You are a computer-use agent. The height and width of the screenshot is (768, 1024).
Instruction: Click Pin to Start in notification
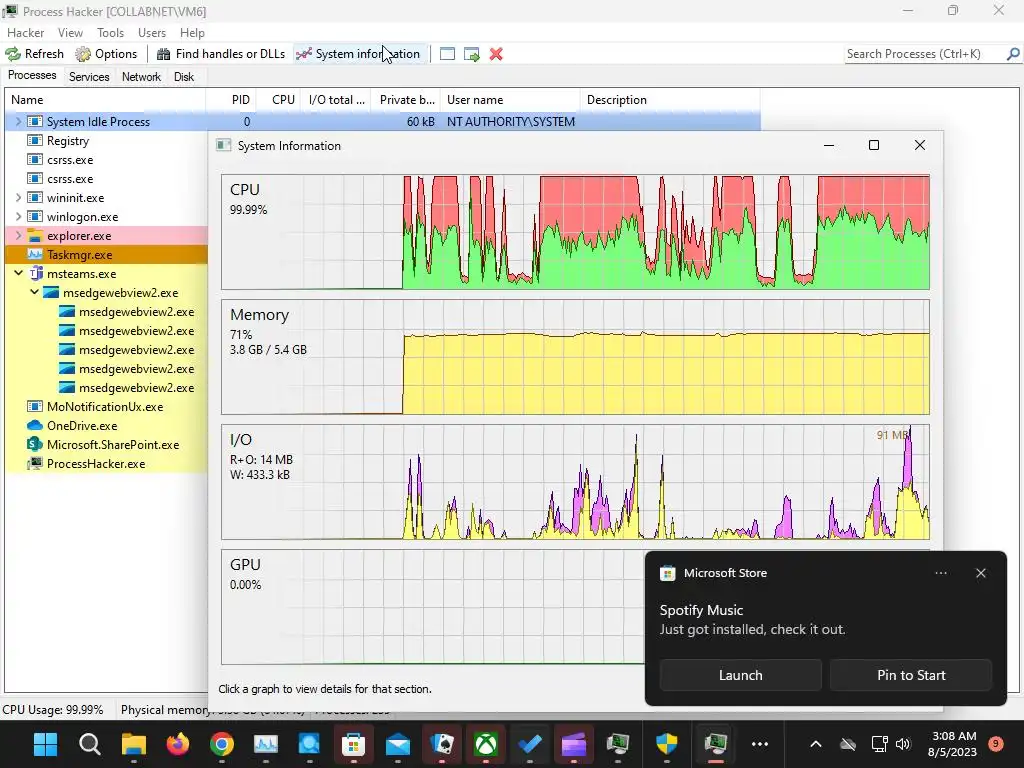point(911,675)
